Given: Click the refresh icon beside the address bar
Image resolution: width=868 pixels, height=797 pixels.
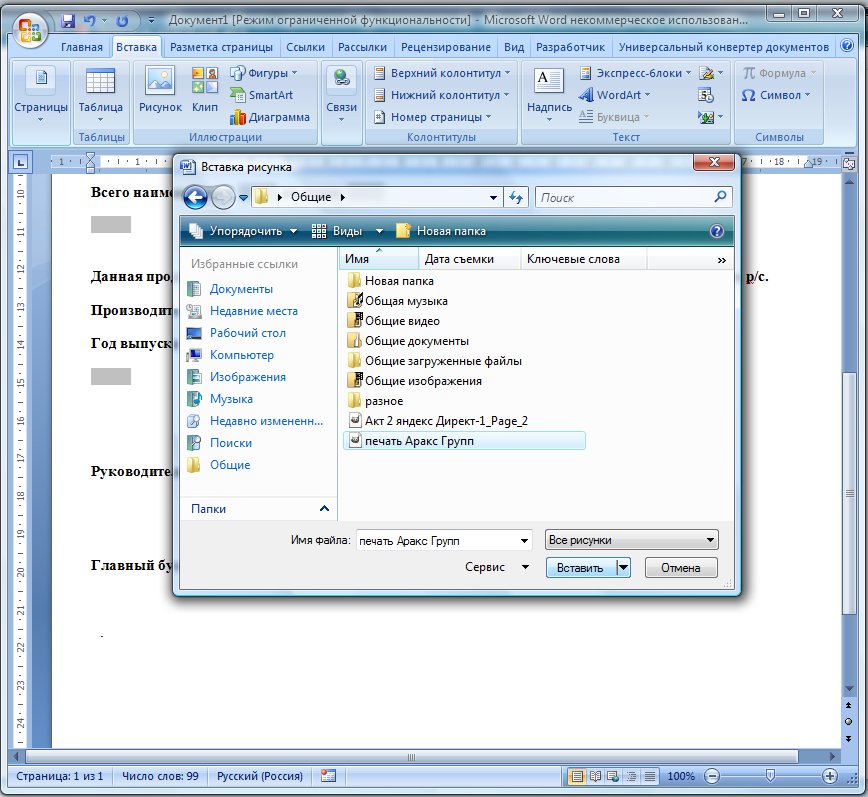Looking at the screenshot, I should coord(517,198).
